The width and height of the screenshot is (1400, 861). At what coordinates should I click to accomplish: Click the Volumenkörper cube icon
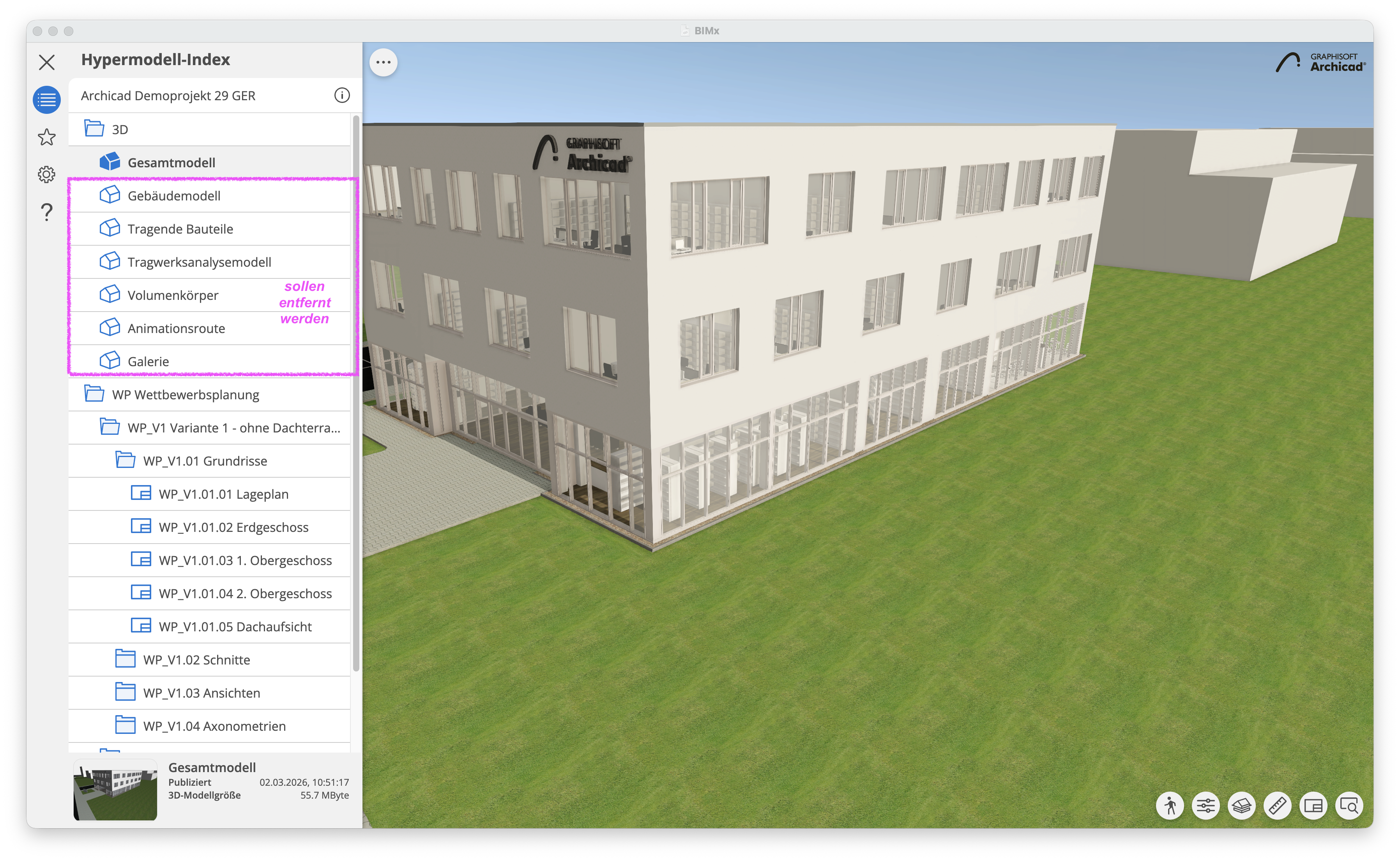point(110,294)
